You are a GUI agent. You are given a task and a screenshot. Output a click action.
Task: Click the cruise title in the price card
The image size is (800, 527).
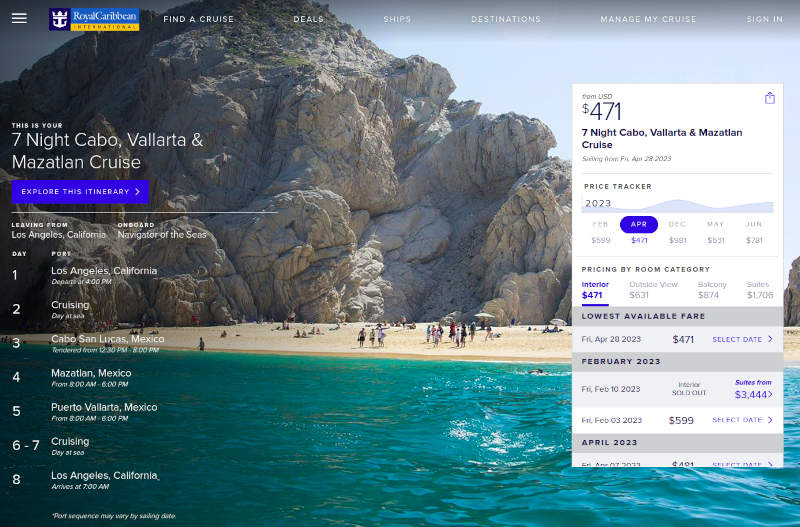click(662, 139)
